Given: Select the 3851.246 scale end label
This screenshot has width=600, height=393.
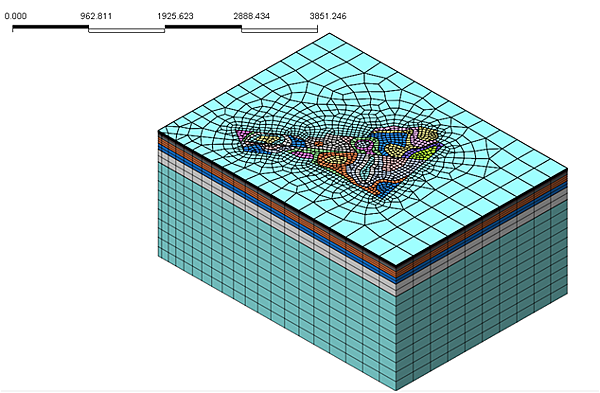Looking at the screenshot, I should click(328, 16).
